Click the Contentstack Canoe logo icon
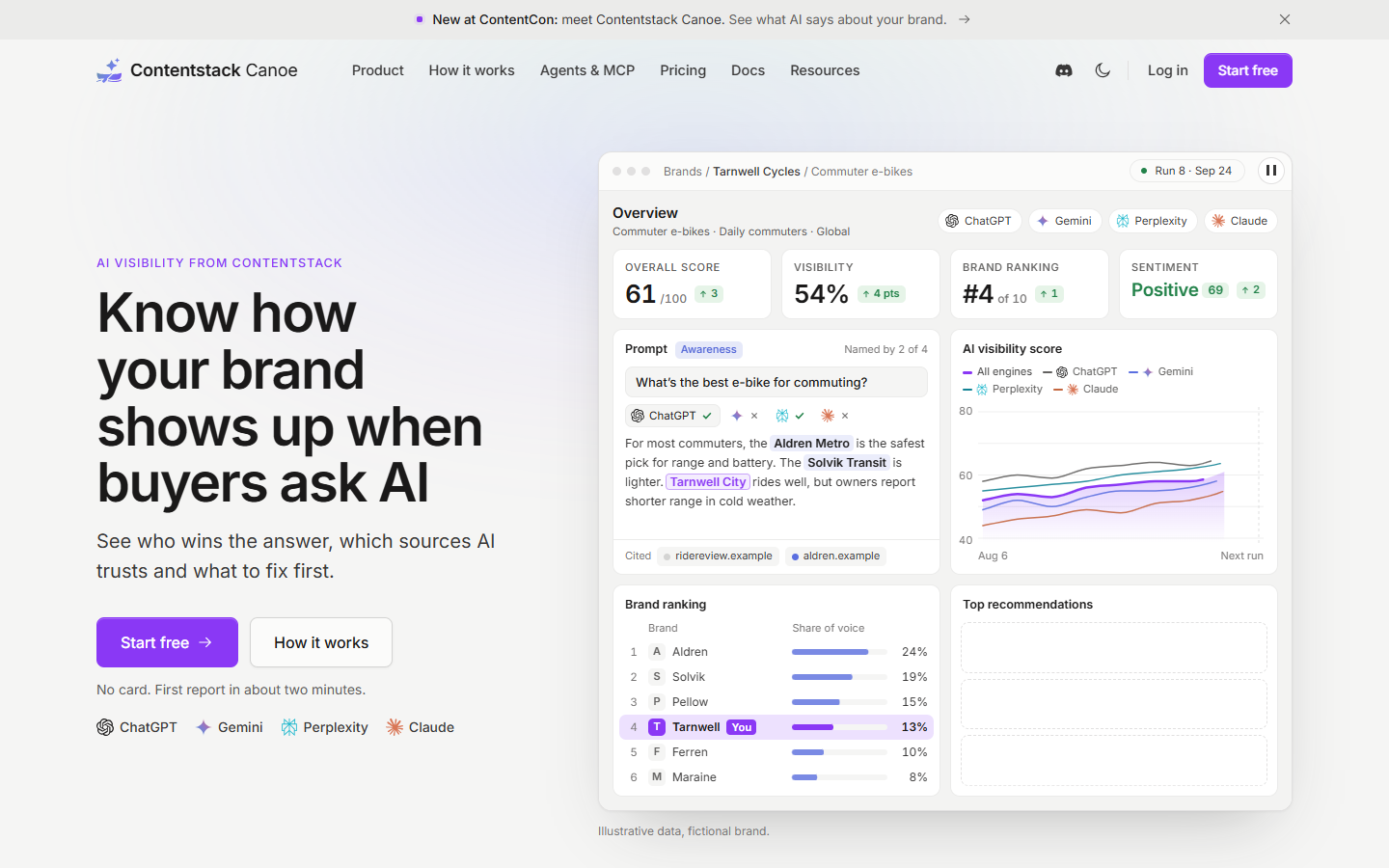Image resolution: width=1389 pixels, height=868 pixels. tap(109, 70)
